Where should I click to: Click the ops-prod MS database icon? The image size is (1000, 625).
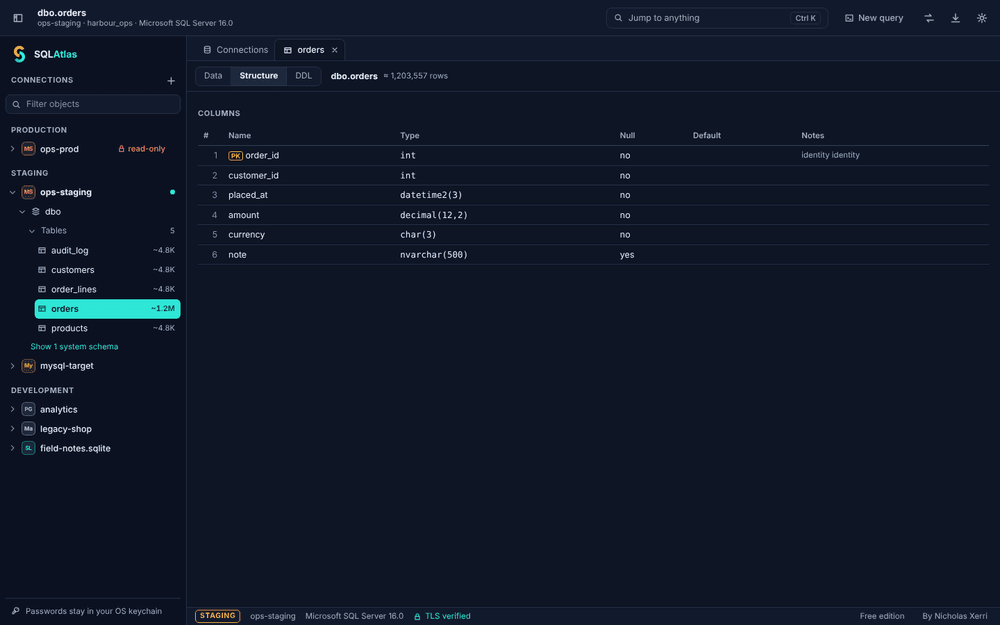tap(28, 149)
